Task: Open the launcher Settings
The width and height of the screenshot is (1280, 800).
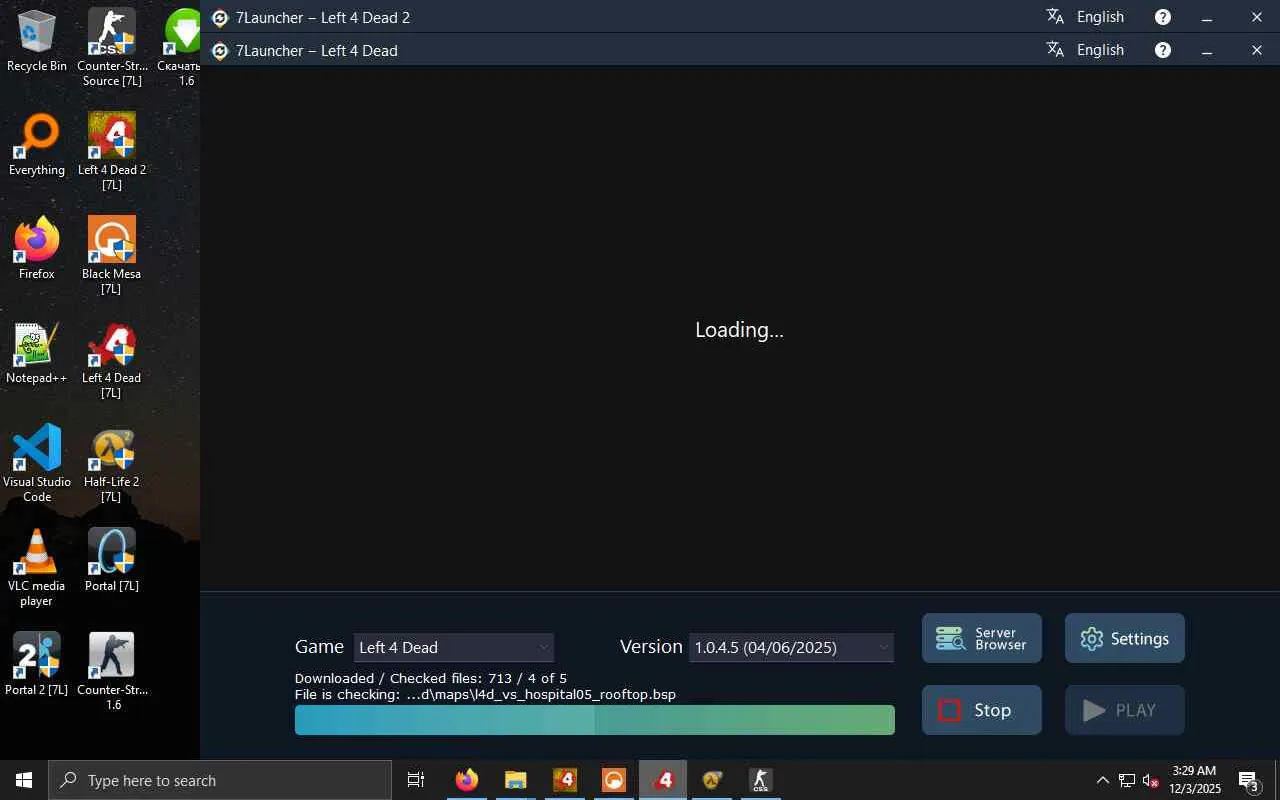Action: (1125, 638)
